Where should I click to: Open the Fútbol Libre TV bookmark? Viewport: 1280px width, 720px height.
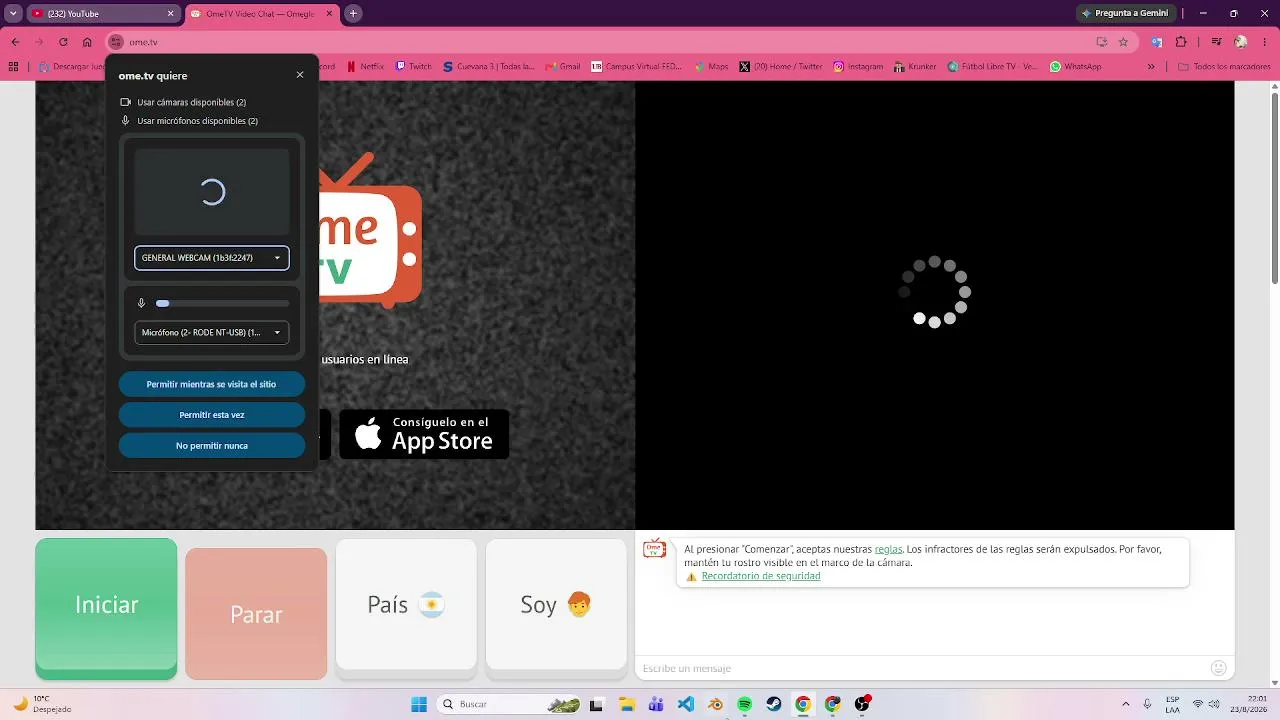pos(993,67)
